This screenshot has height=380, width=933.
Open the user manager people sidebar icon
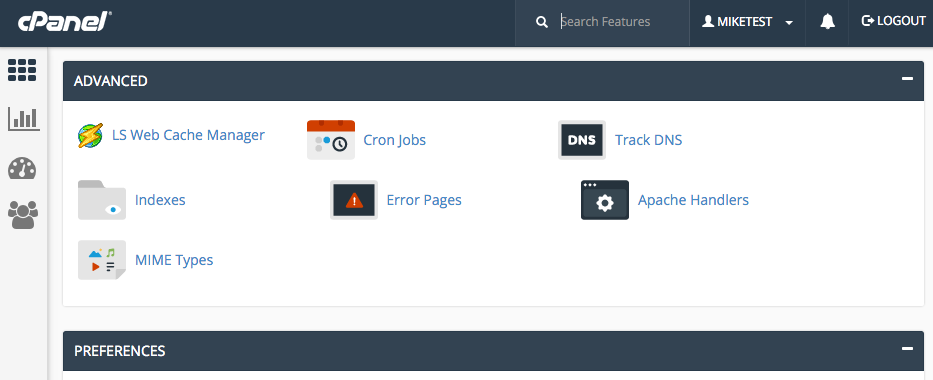[23, 215]
